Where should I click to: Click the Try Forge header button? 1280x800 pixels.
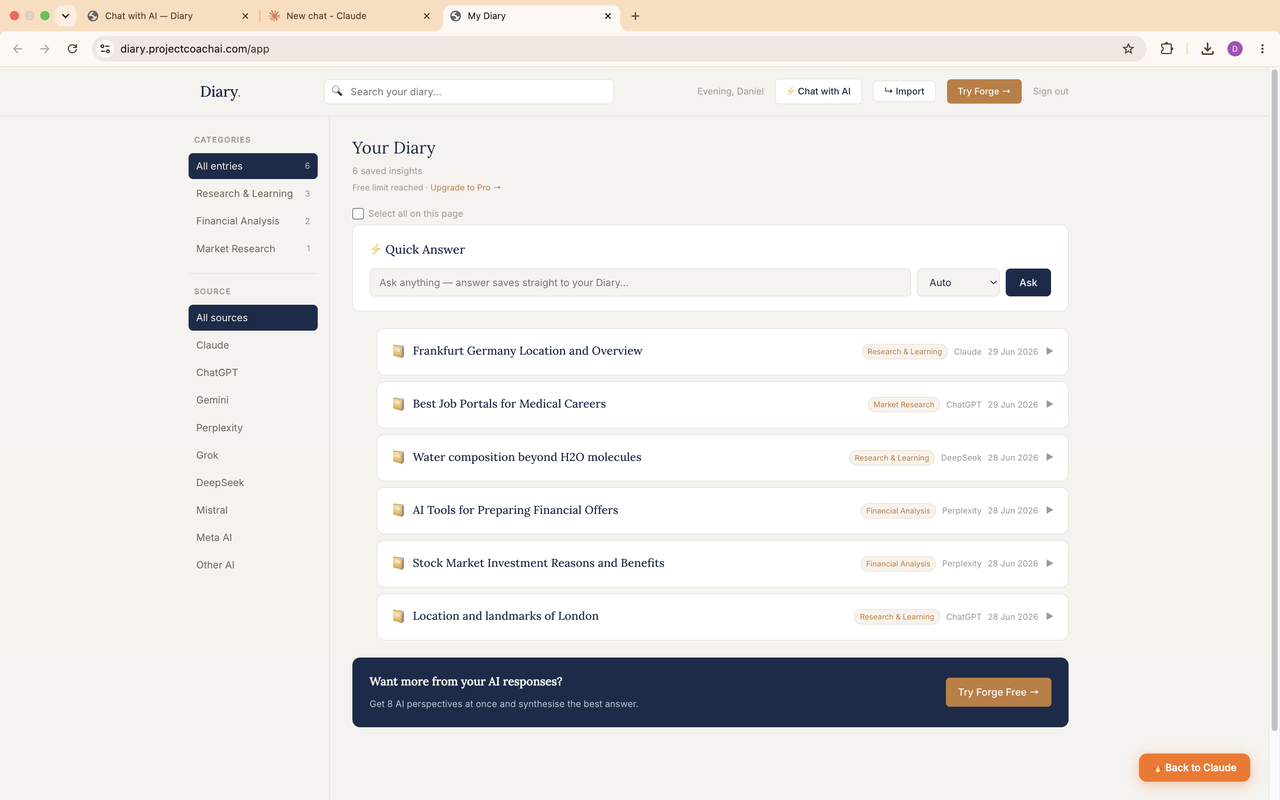[984, 91]
